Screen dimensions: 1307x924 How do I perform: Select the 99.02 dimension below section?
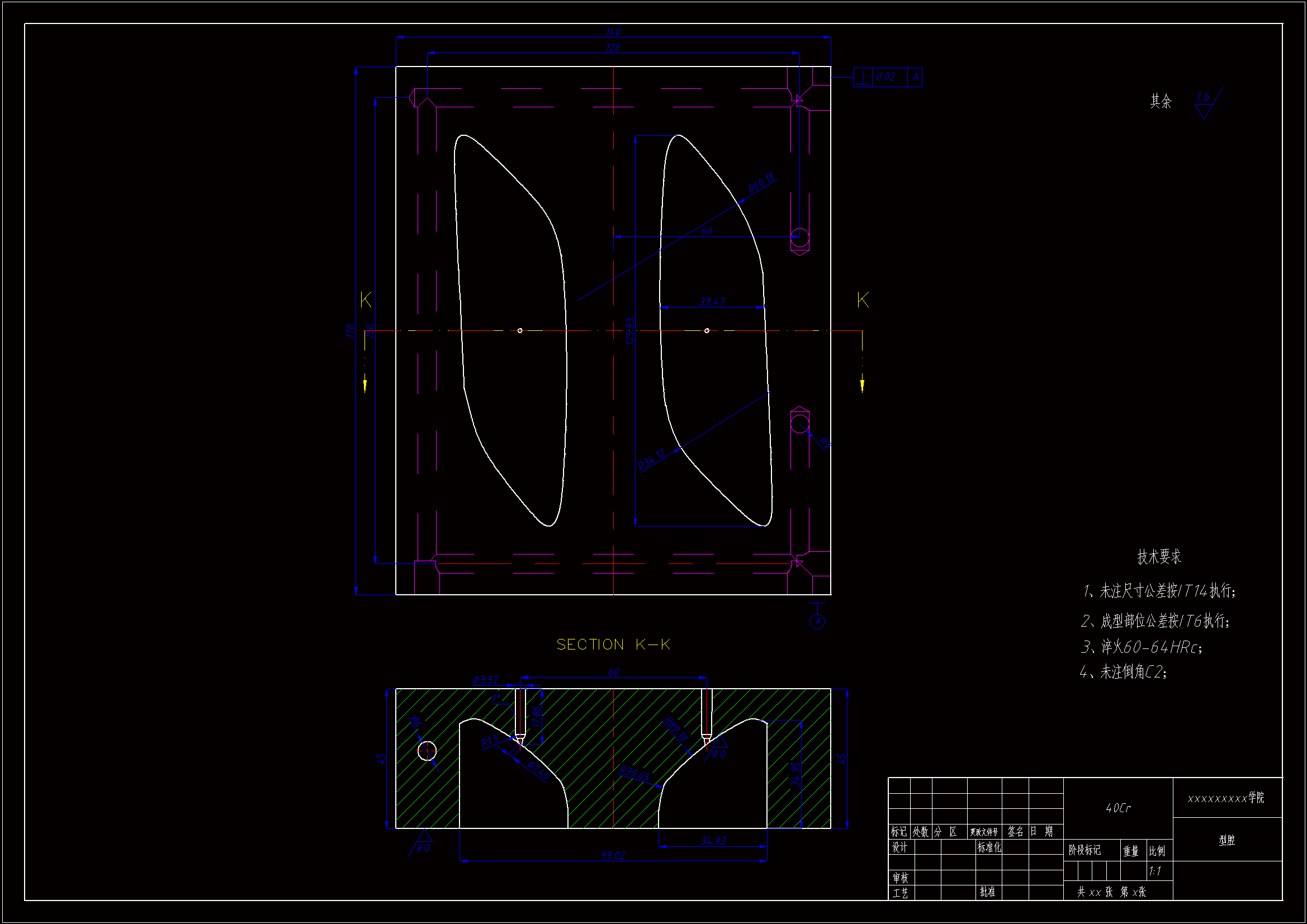click(x=613, y=855)
